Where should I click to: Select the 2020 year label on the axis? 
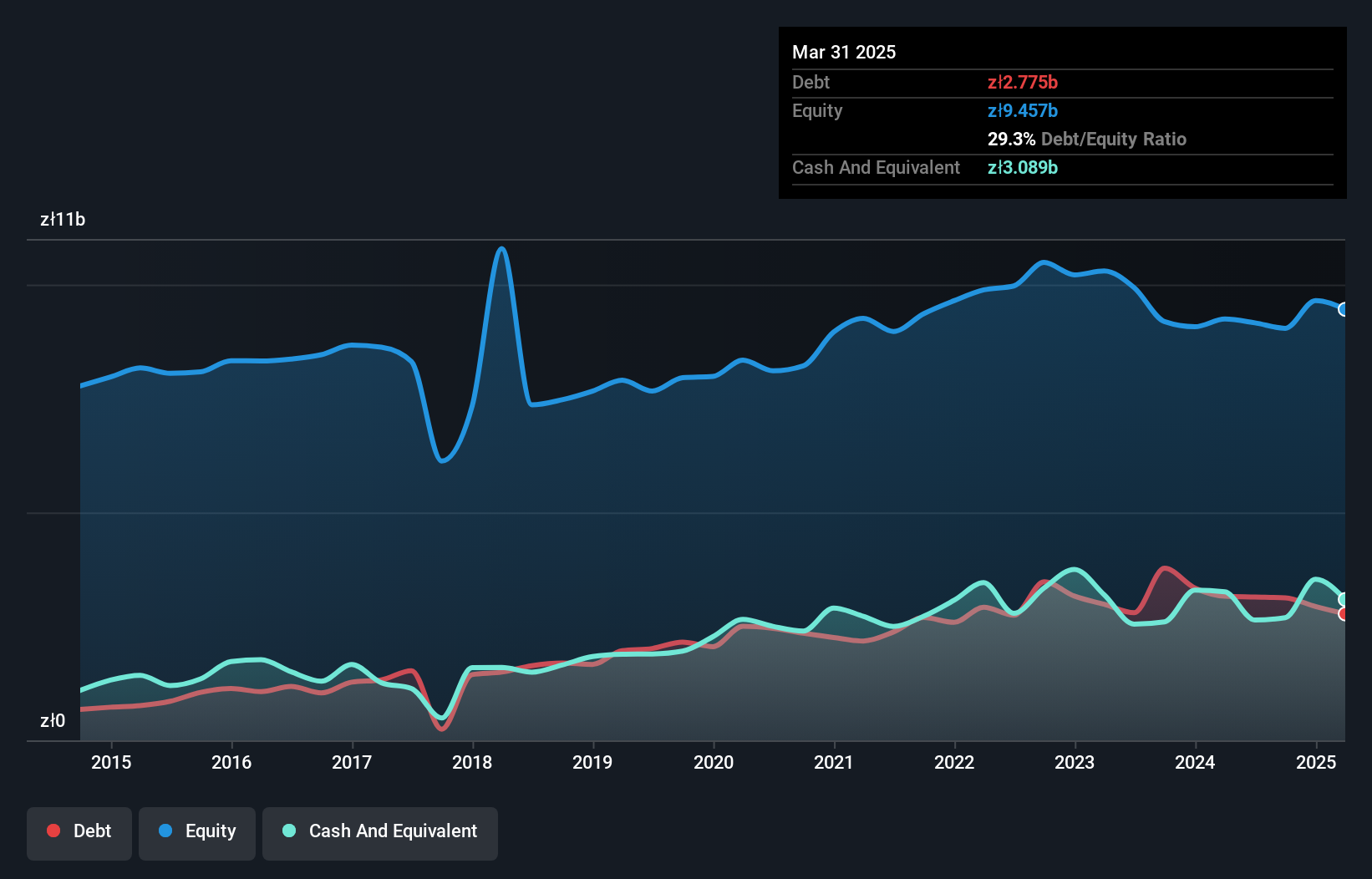[714, 762]
